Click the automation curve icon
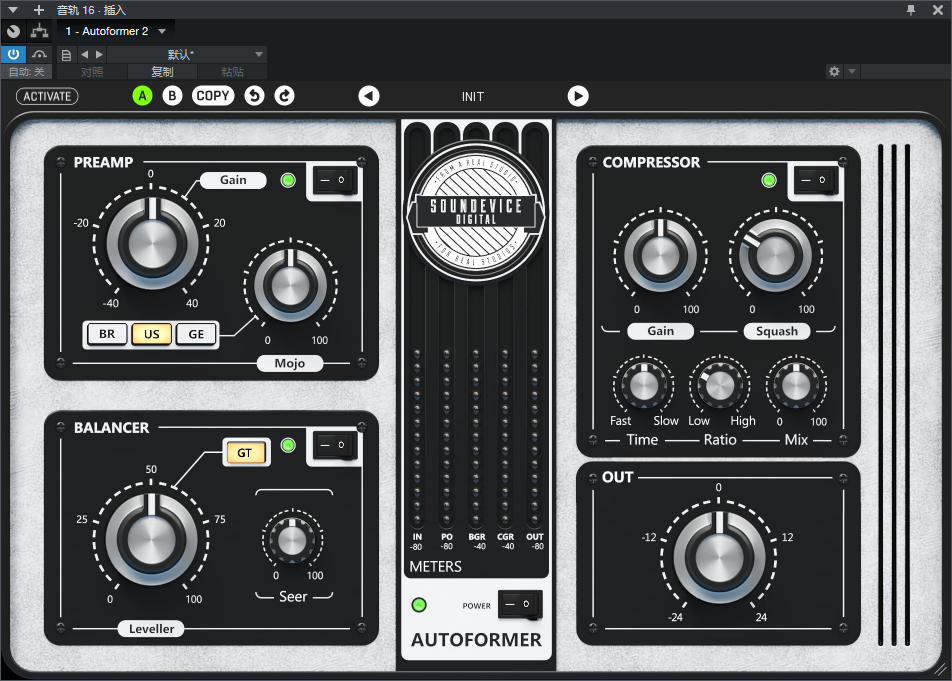Screen dimensions: 952x681 [39, 54]
